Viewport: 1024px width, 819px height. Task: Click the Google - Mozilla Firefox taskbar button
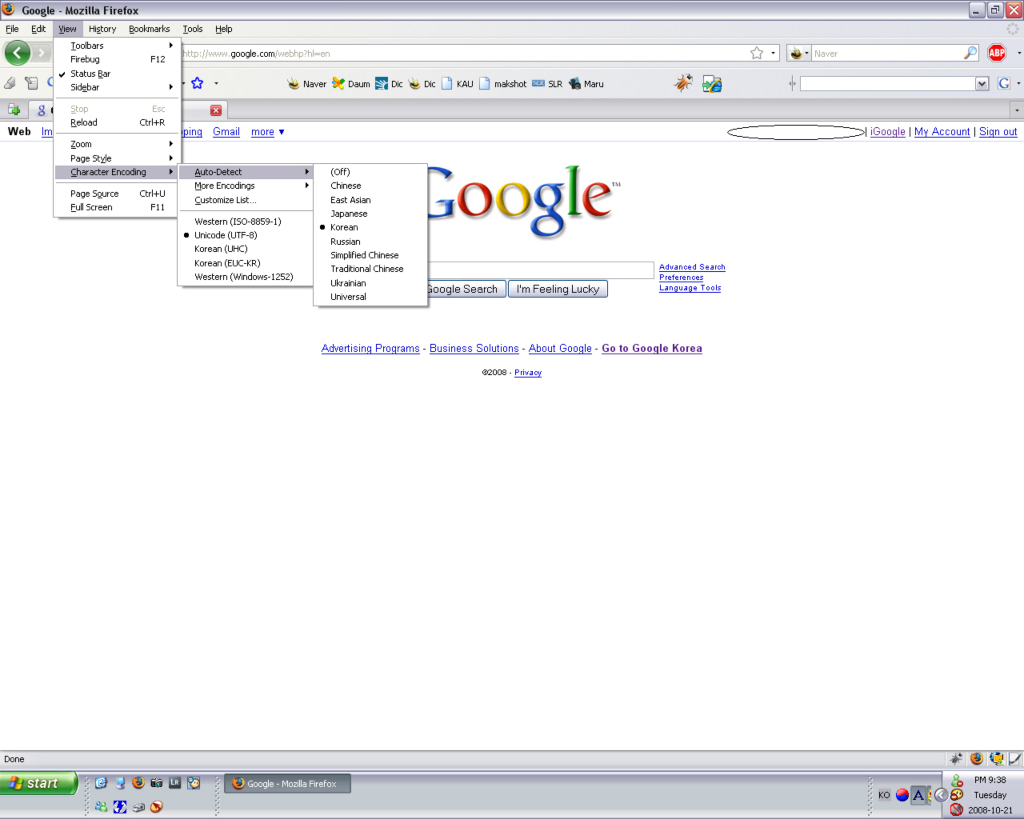(287, 783)
